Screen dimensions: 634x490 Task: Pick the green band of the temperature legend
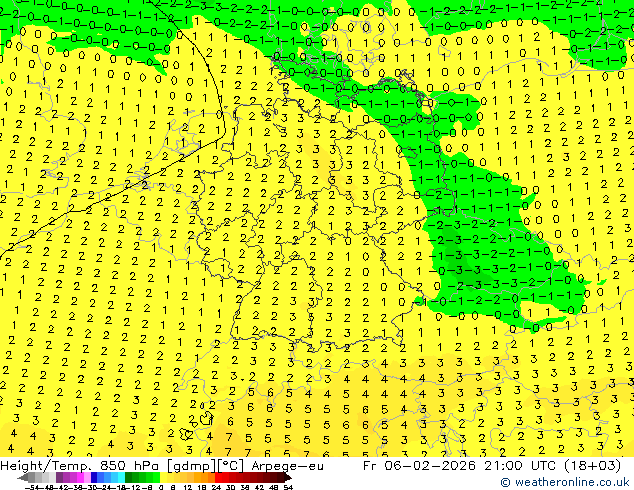[x=142, y=477]
